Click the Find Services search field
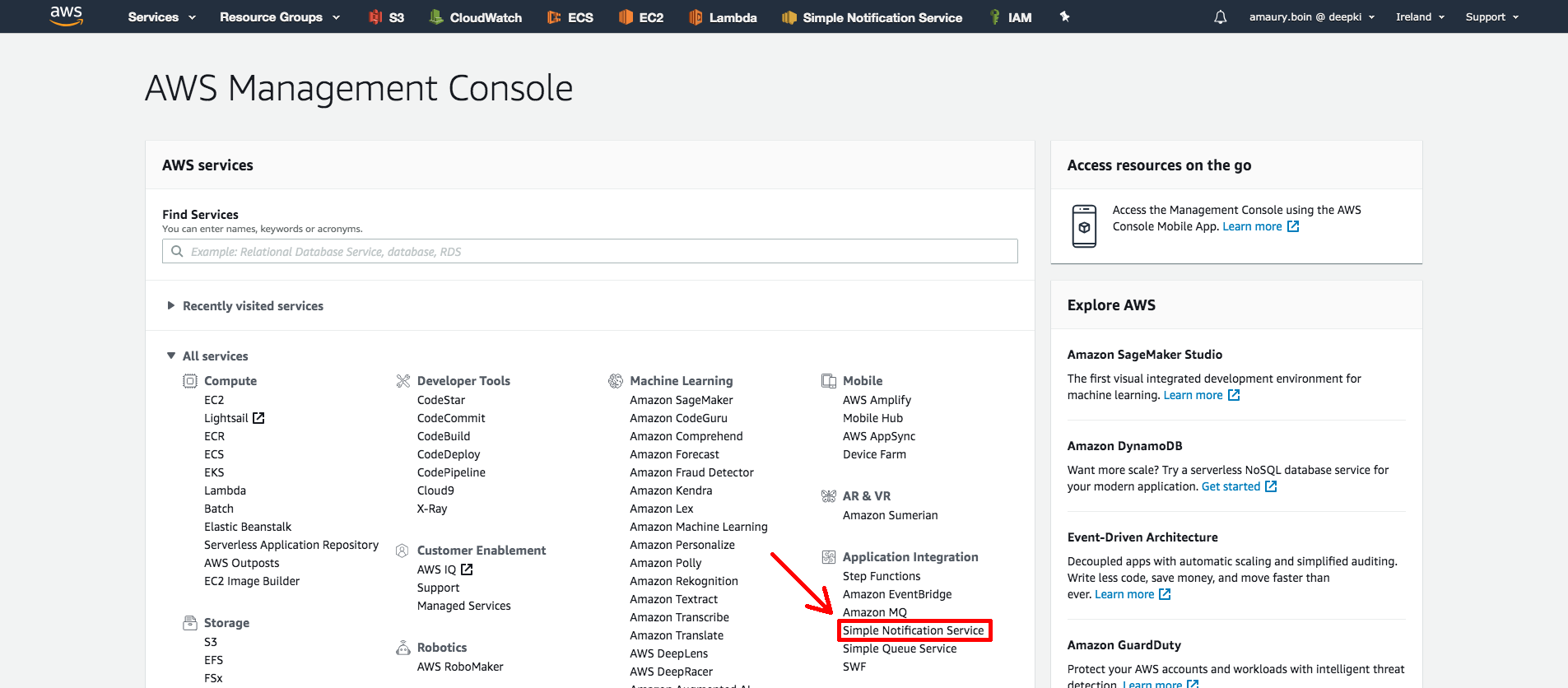This screenshot has height=688, width=1568. (589, 252)
